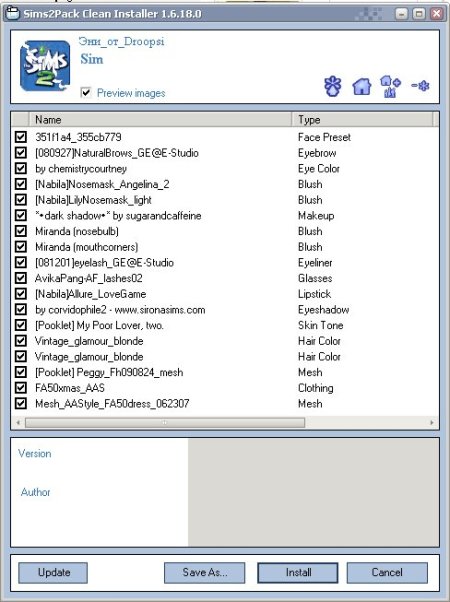Uncheck the FA50xmas_AAS Clothing checkbox
The image size is (450, 602).
[x=21, y=388]
